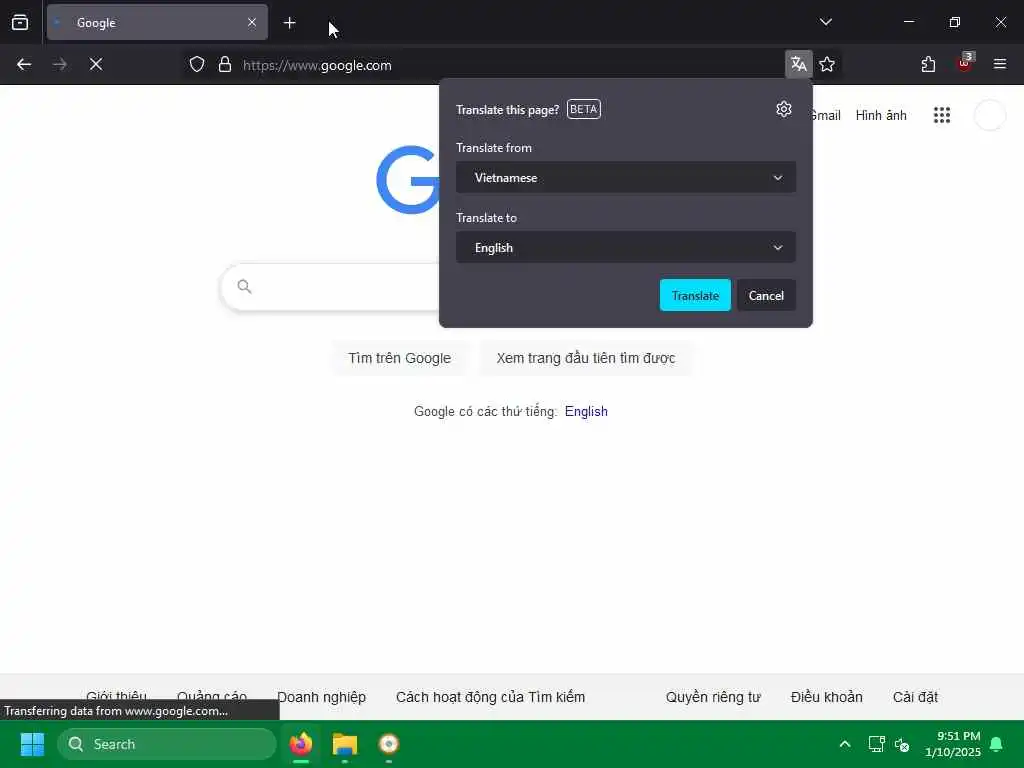Open the Windows Start menu
The image size is (1024, 768).
coord(32,744)
